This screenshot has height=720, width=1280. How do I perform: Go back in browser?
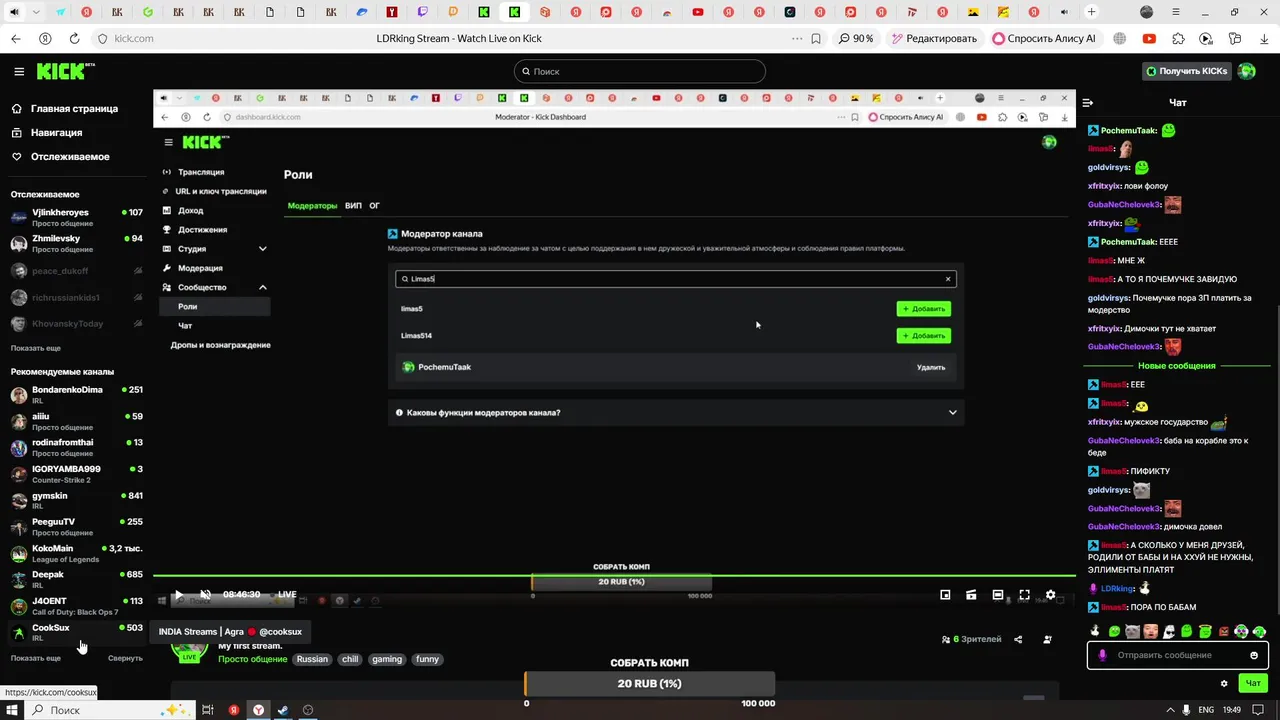(x=15, y=39)
